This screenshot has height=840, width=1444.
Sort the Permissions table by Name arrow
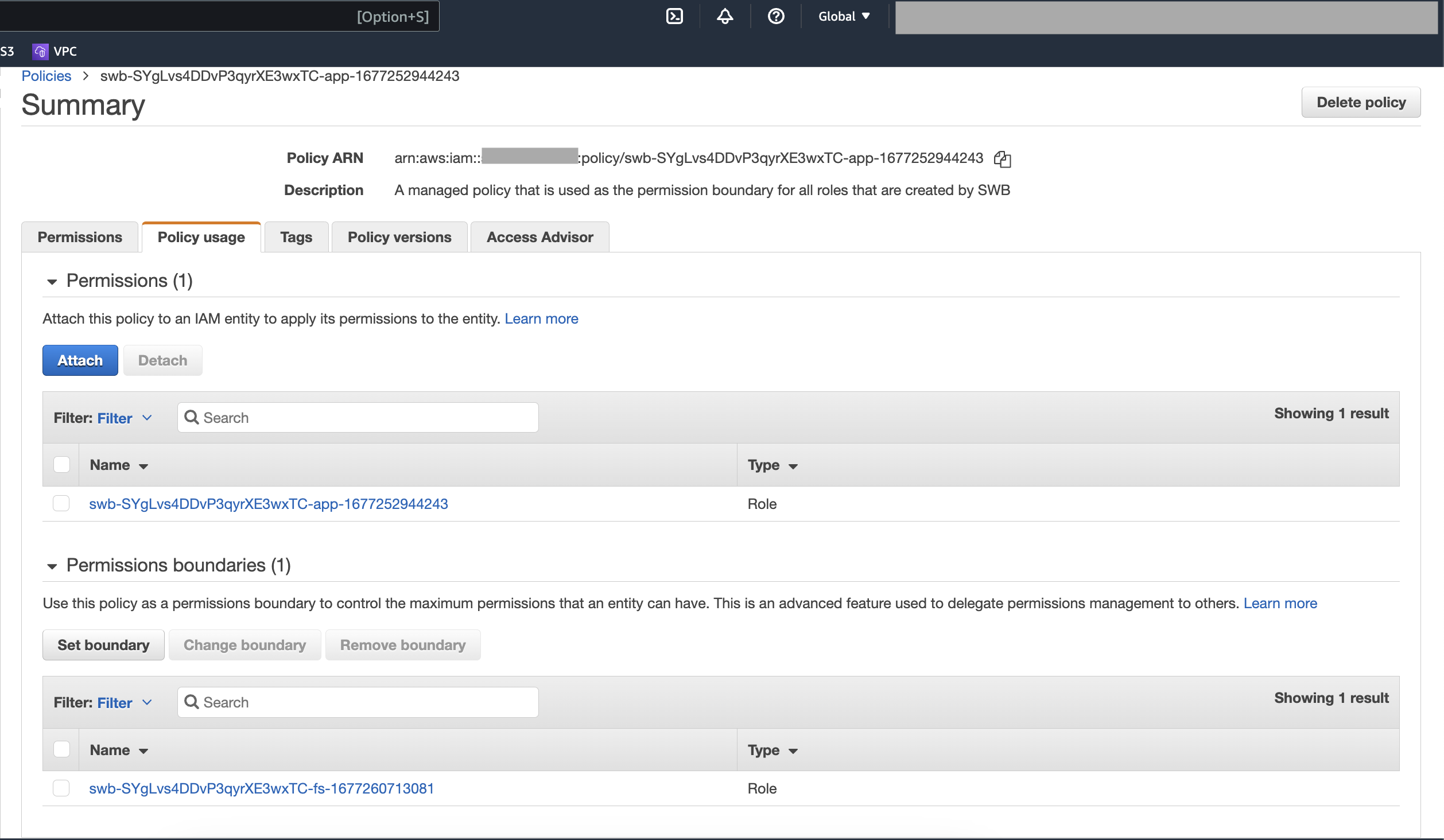(x=143, y=465)
